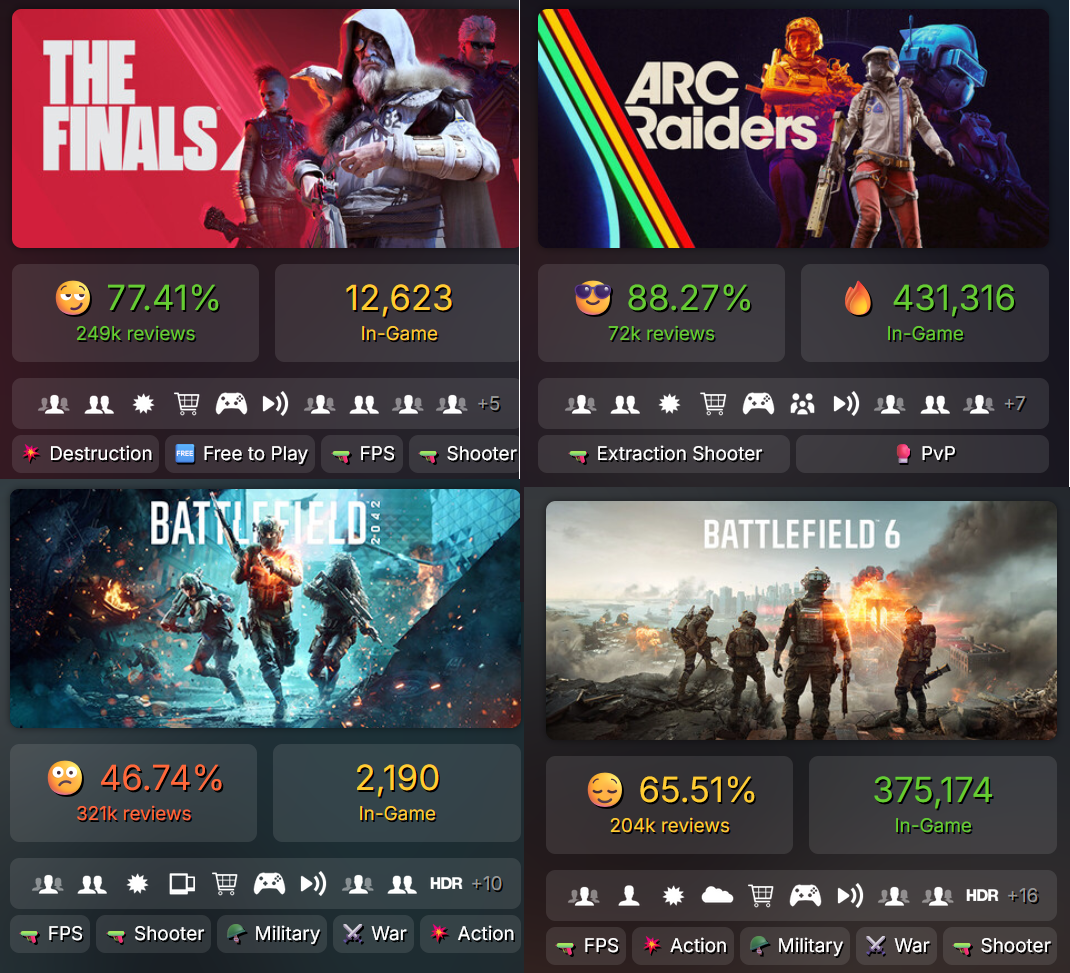Click the controller icon under ARC Raiders
This screenshot has height=973, width=1070.
point(758,404)
